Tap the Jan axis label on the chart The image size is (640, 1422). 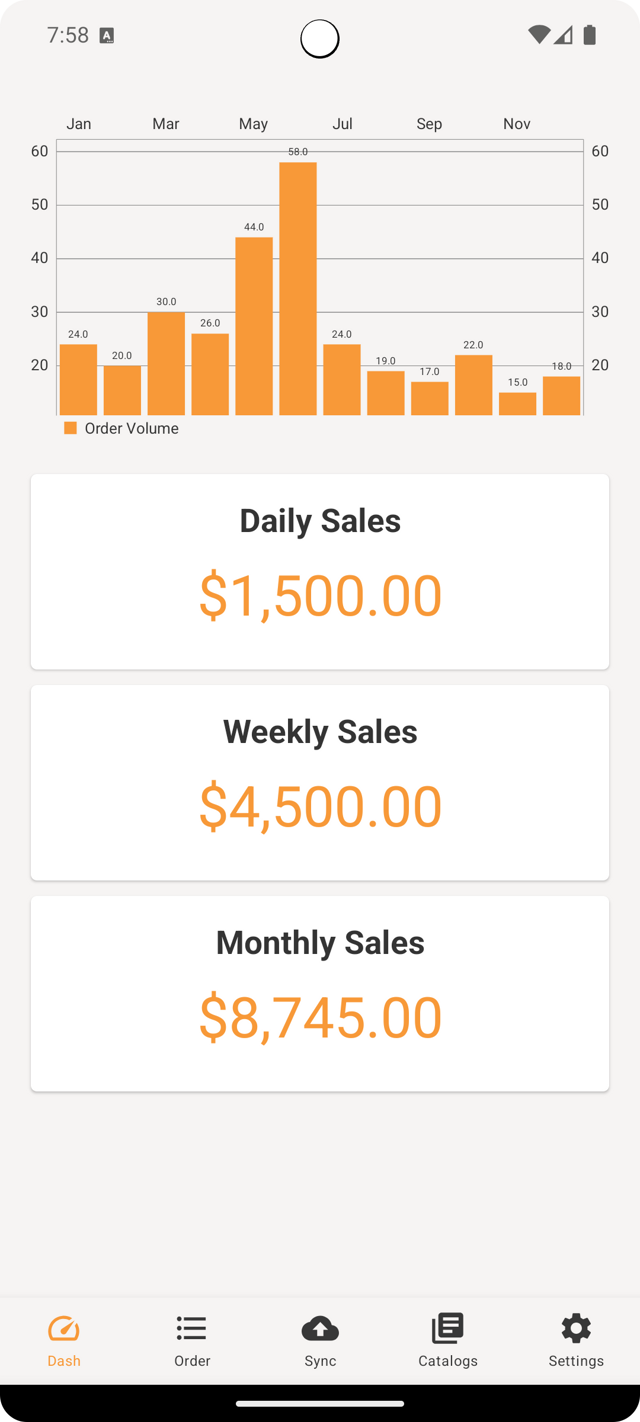click(x=80, y=123)
